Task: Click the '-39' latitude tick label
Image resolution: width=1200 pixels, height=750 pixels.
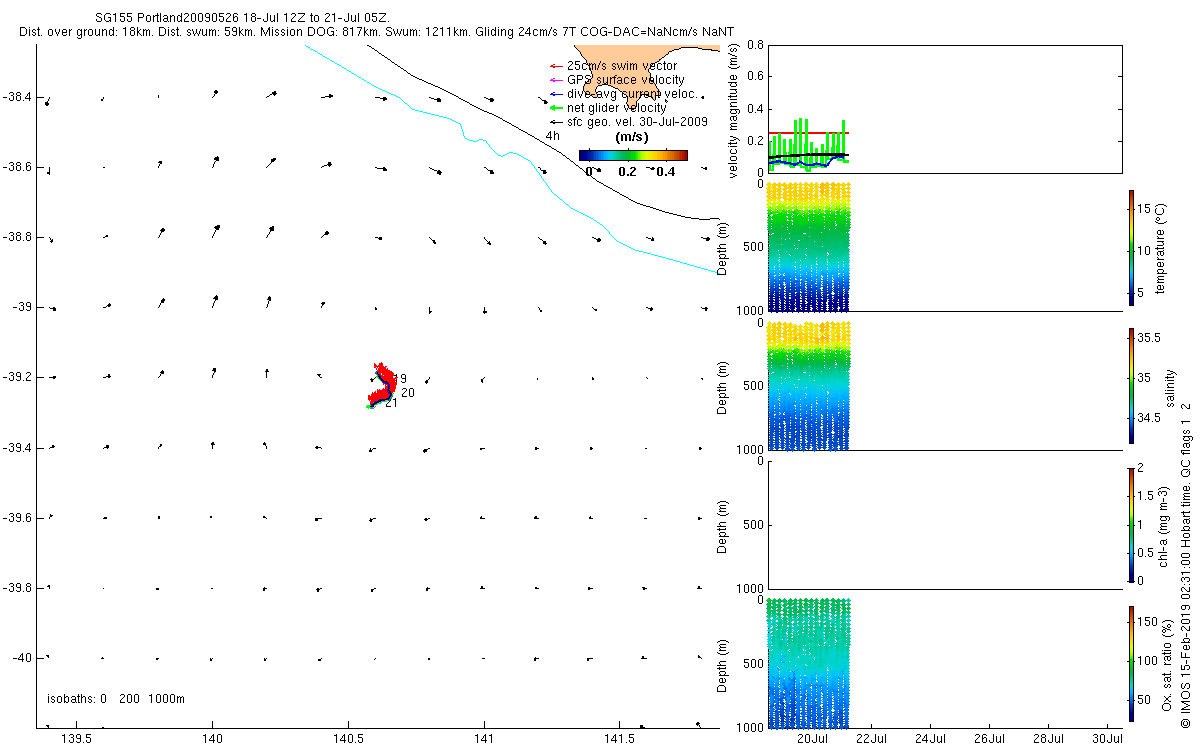Action: (x=23, y=307)
